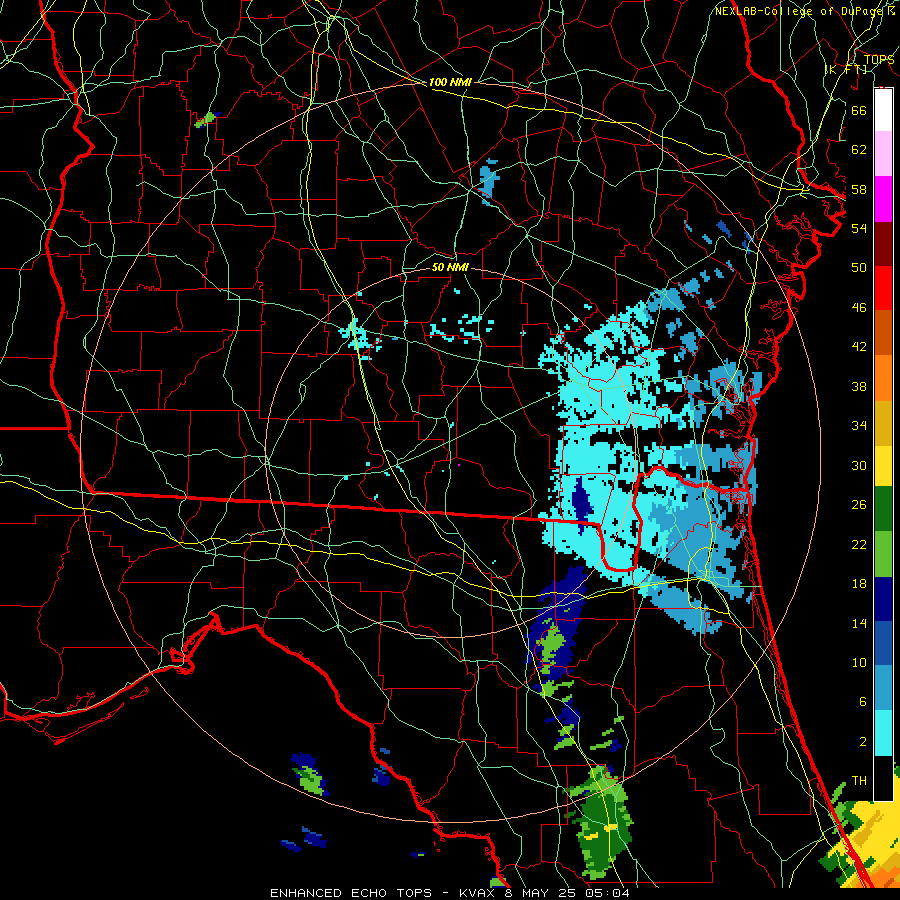The image size is (900, 900).
Task: Click the legend value '10'
Action: (x=859, y=662)
